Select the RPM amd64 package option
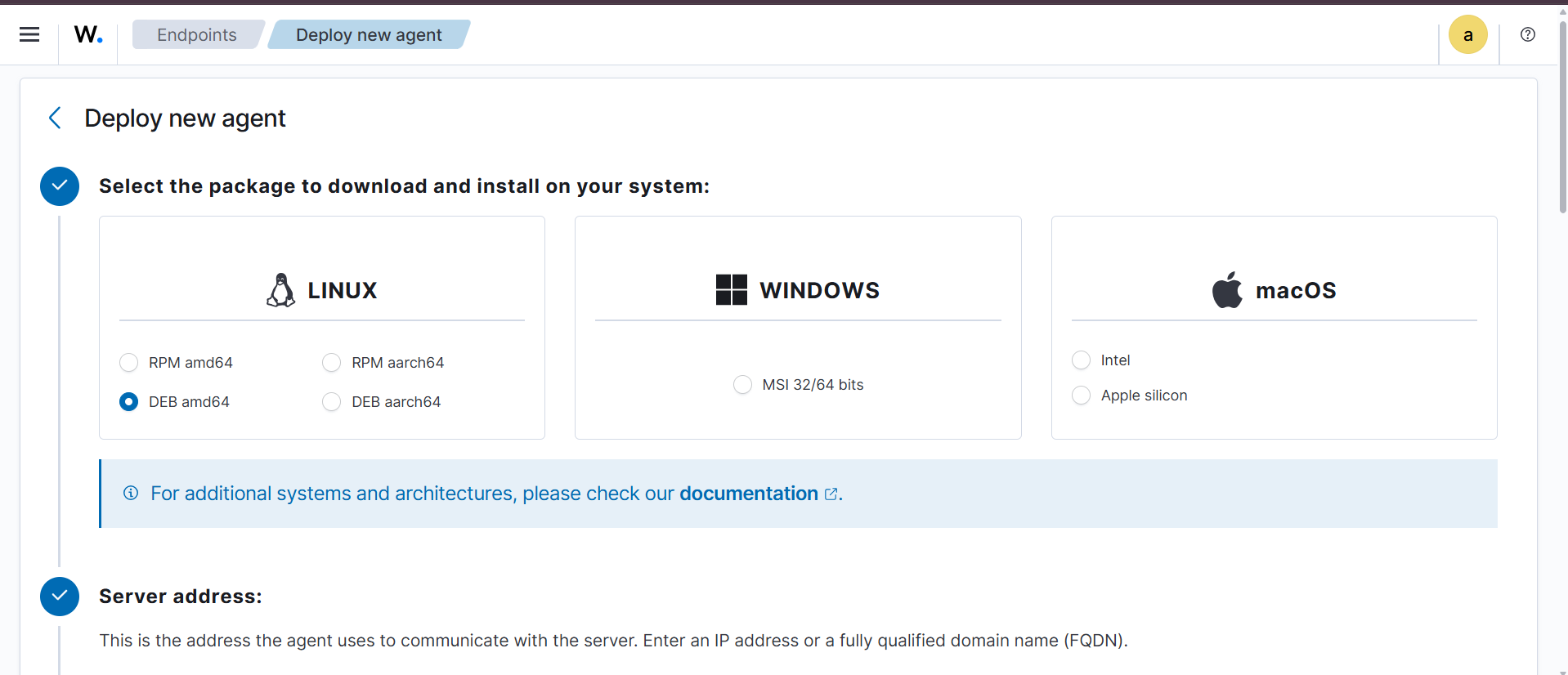The image size is (1568, 675). click(x=129, y=362)
